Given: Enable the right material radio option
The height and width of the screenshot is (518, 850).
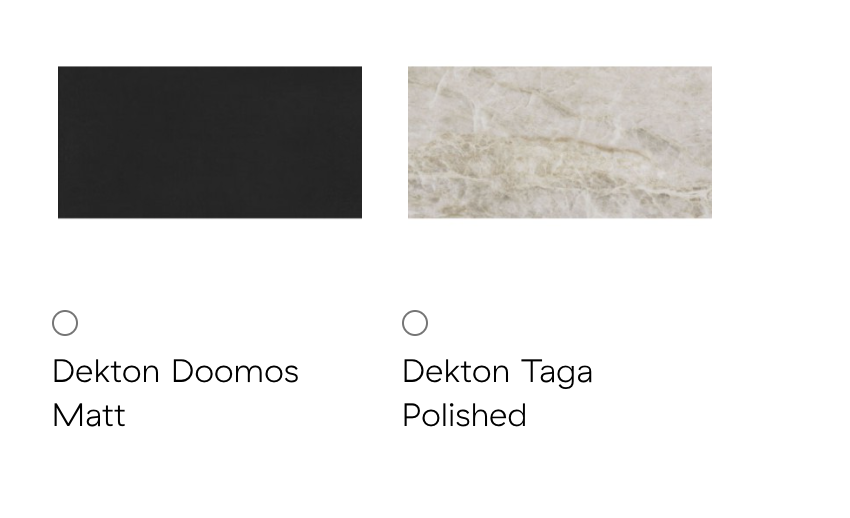Looking at the screenshot, I should pyautogui.click(x=415, y=323).
